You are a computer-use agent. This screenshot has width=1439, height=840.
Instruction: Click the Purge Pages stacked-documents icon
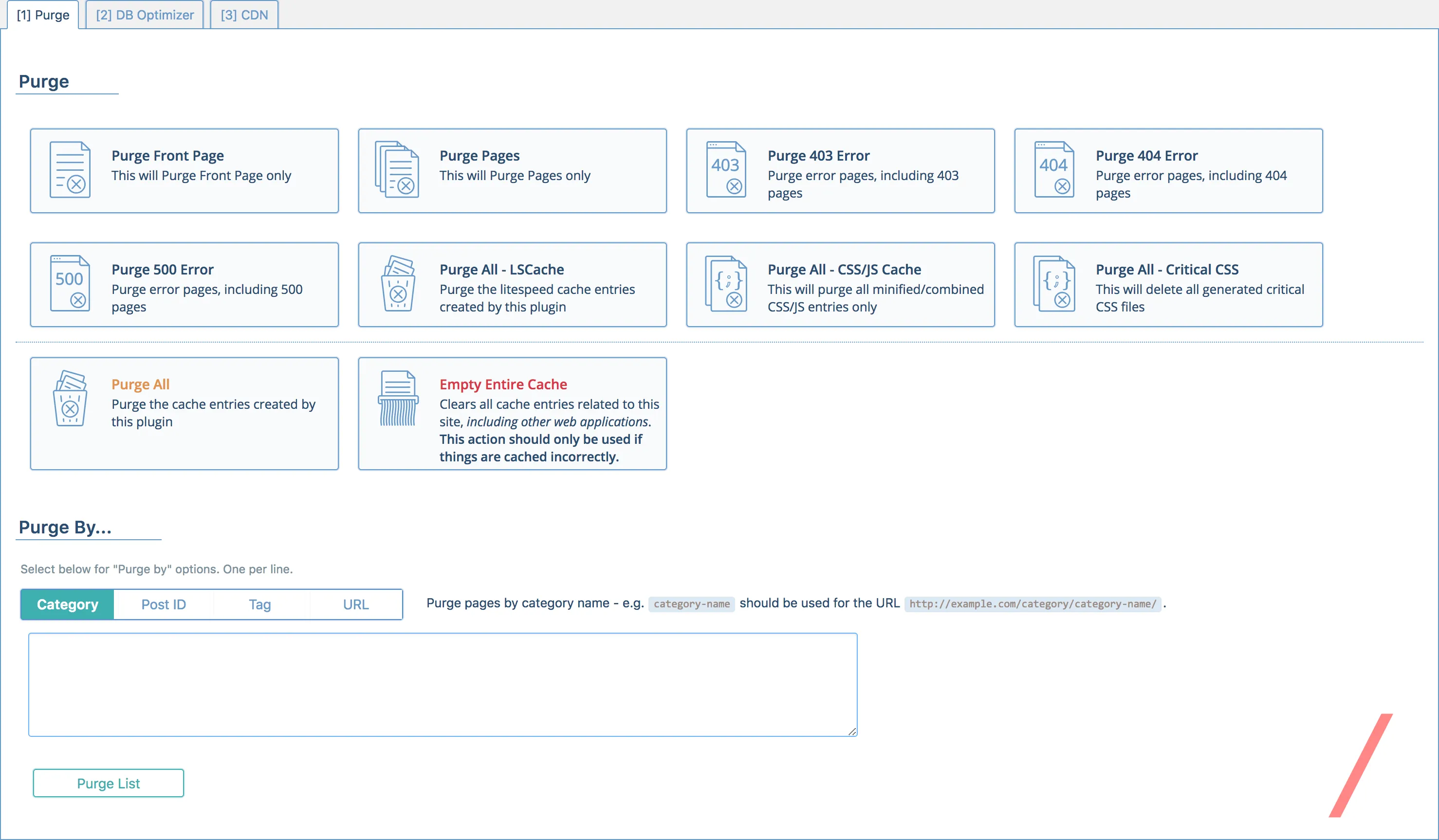tap(397, 169)
